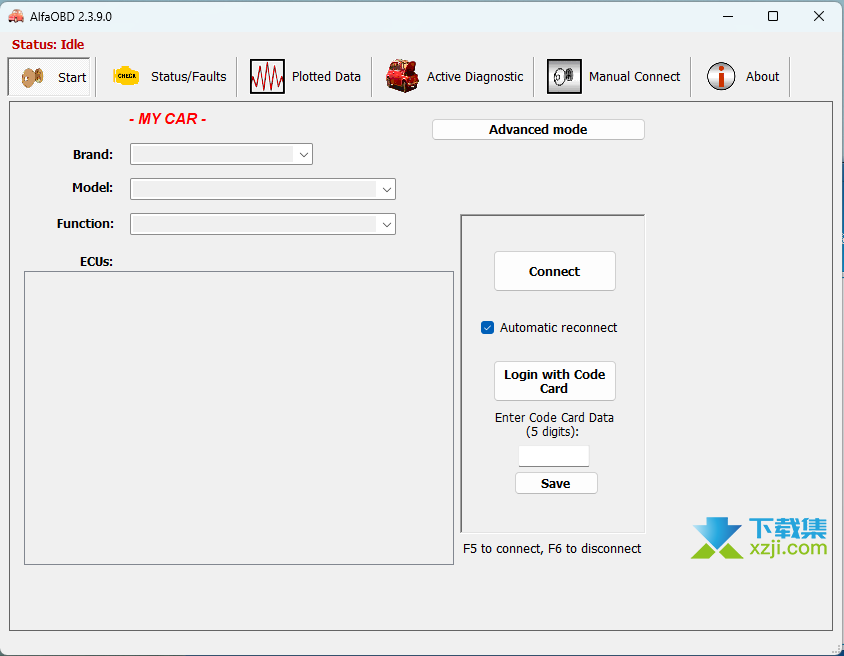Click inside the empty ECUs list box

click(238, 417)
